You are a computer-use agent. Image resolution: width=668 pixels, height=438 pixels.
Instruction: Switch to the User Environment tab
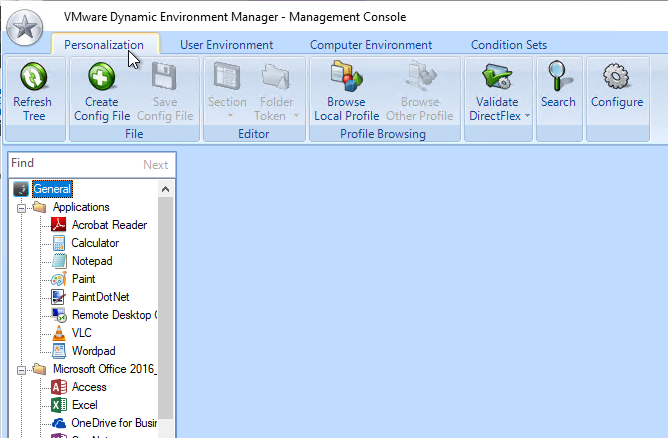click(226, 45)
